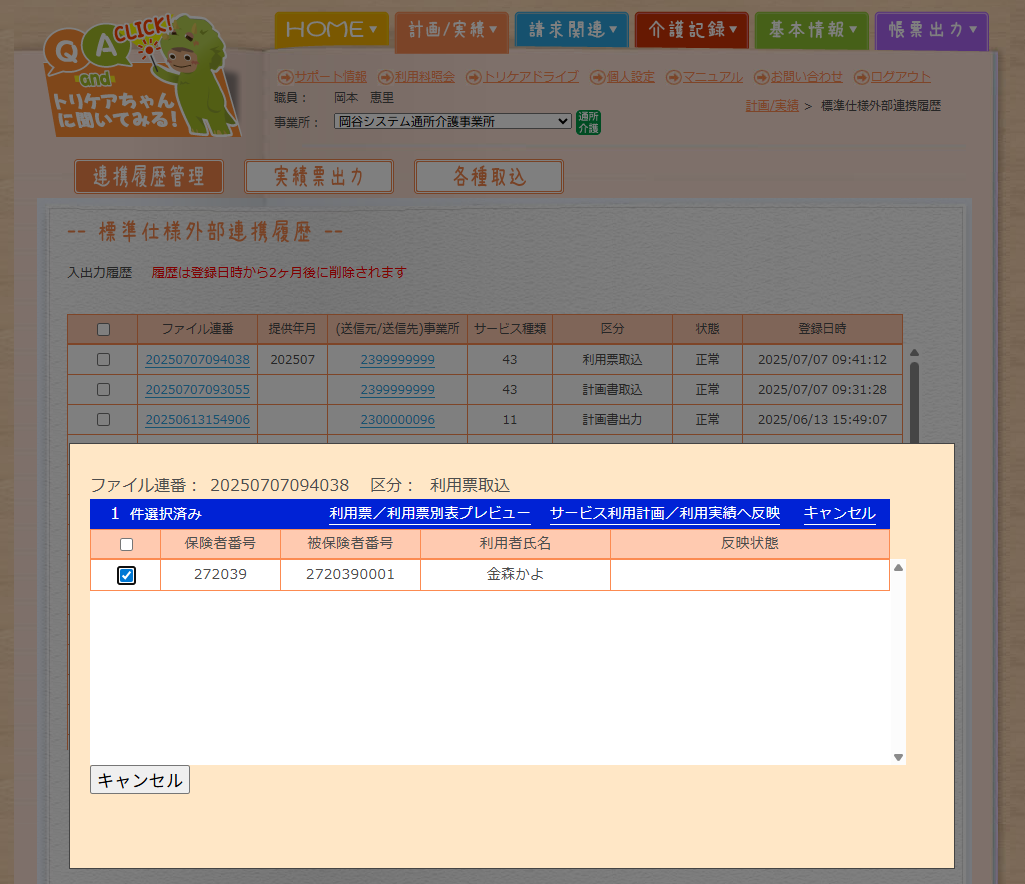Click the green 通所介護 badge icon
1025x884 pixels.
[588, 122]
